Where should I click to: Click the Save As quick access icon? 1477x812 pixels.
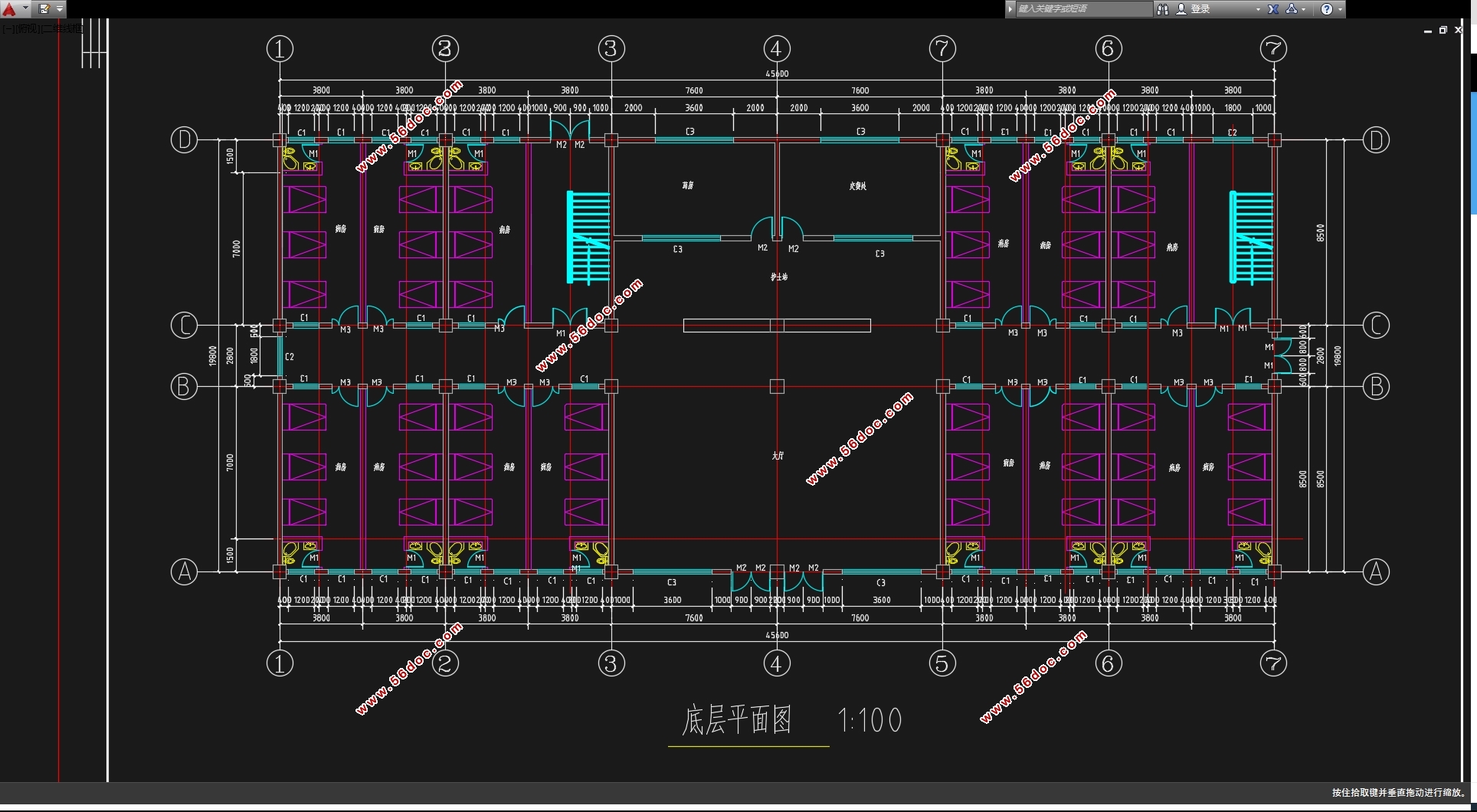pos(44,9)
